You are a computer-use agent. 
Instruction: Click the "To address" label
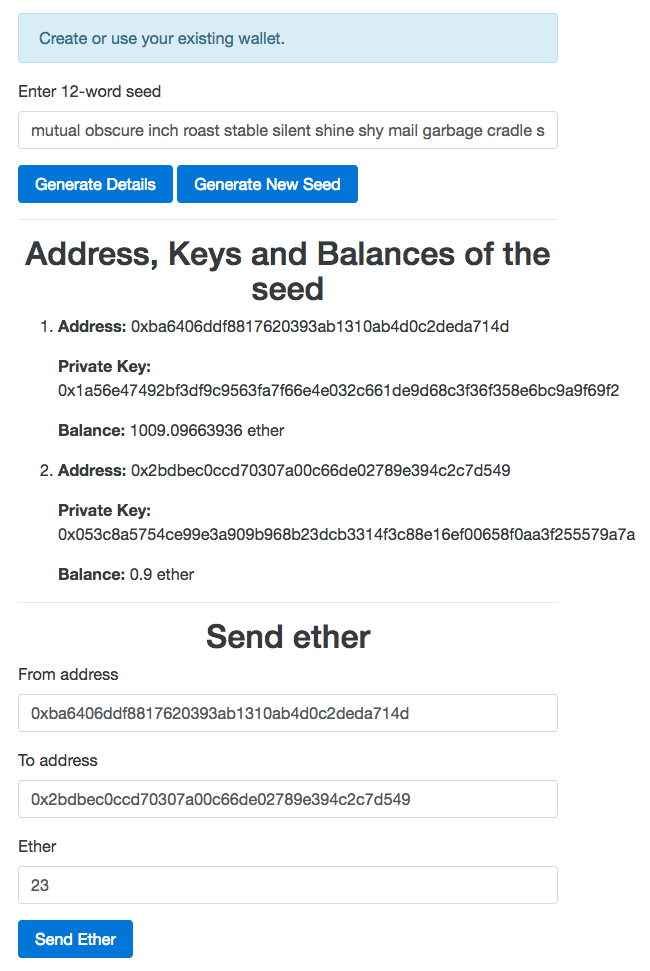pos(58,760)
